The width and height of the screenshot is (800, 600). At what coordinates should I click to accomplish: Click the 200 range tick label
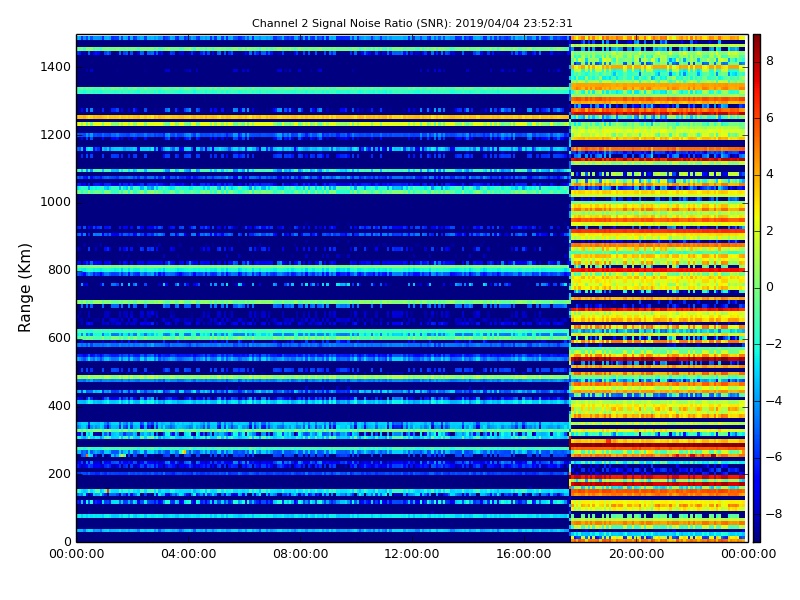coord(59,473)
